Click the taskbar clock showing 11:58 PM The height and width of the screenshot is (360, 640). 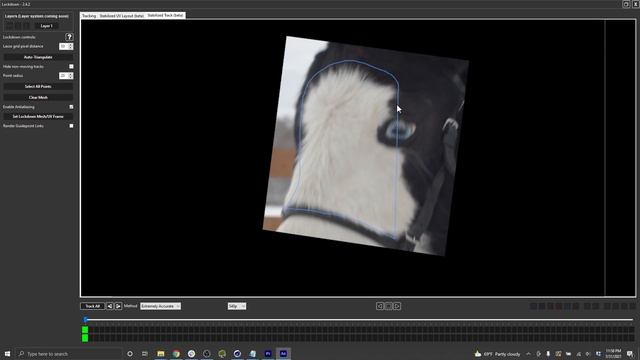[x=613, y=353]
